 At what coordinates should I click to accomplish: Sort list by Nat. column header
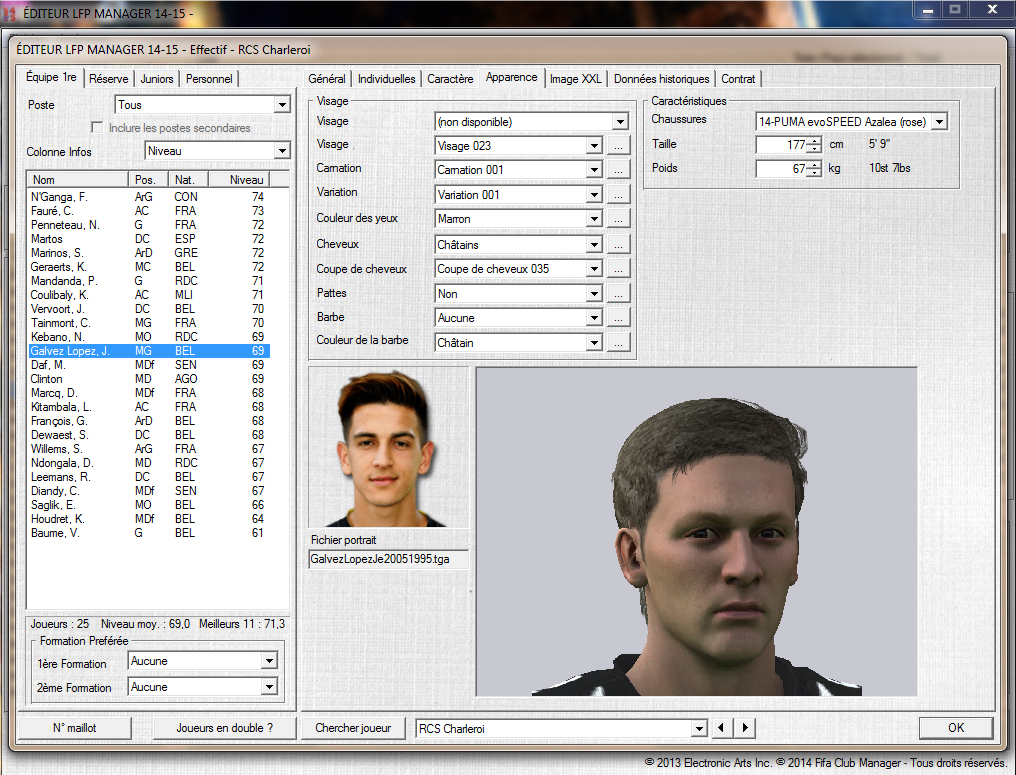coord(189,179)
